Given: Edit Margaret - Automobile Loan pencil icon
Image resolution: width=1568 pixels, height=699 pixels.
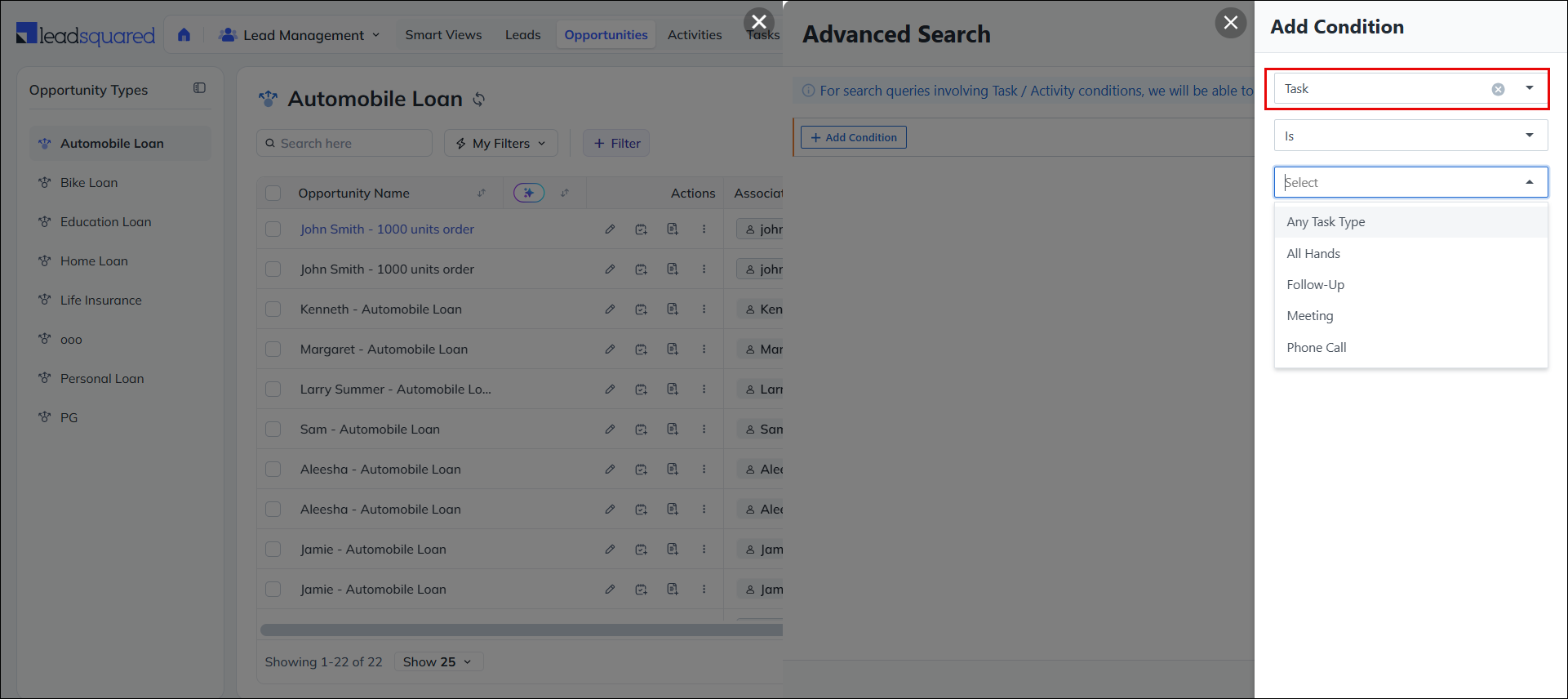Looking at the screenshot, I should point(610,349).
